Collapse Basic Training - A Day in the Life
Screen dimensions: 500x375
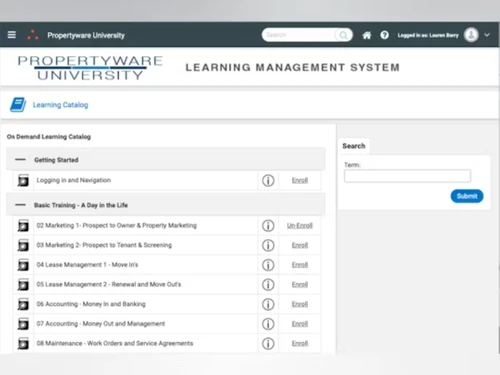[20, 205]
